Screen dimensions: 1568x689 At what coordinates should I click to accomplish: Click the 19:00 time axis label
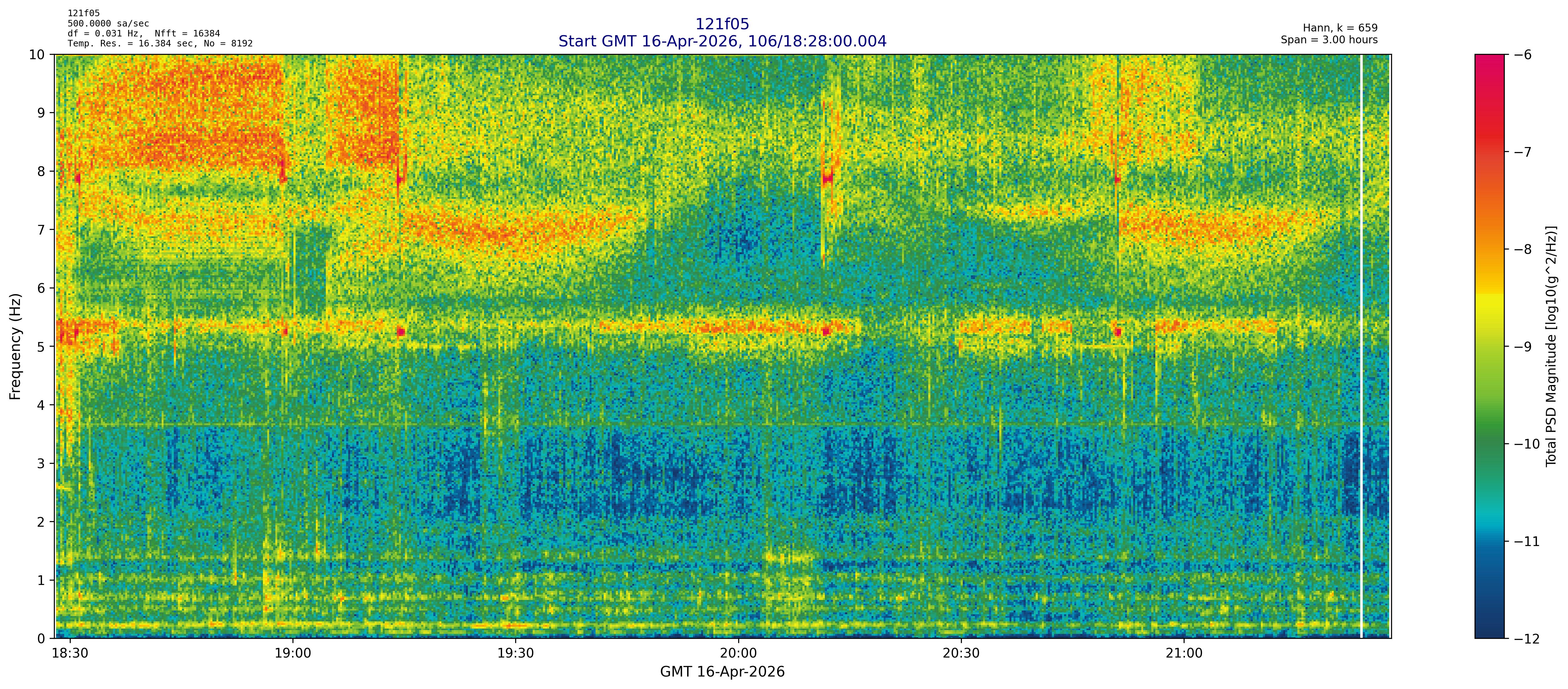pyautogui.click(x=293, y=653)
